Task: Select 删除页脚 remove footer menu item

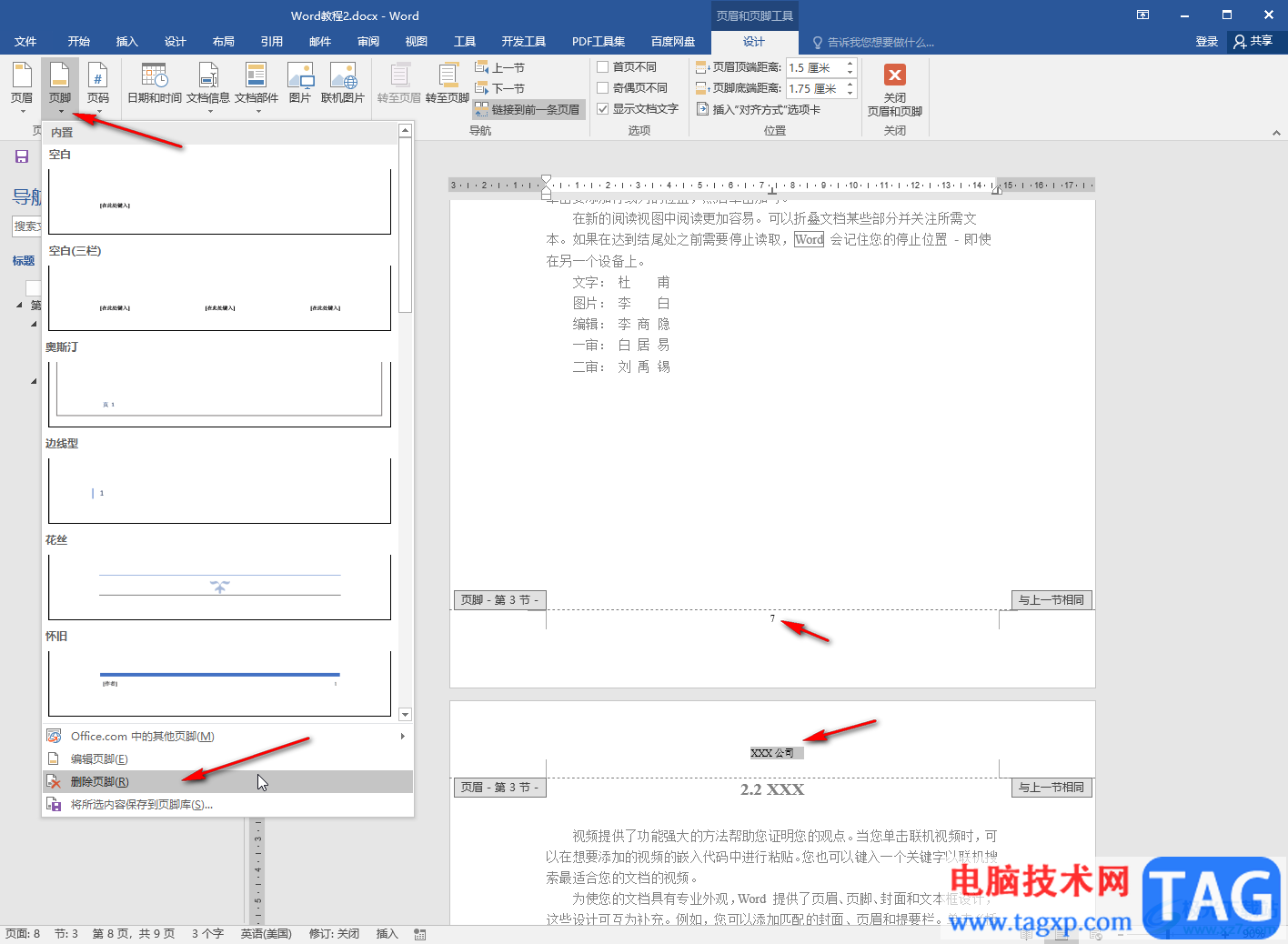Action: [x=227, y=782]
